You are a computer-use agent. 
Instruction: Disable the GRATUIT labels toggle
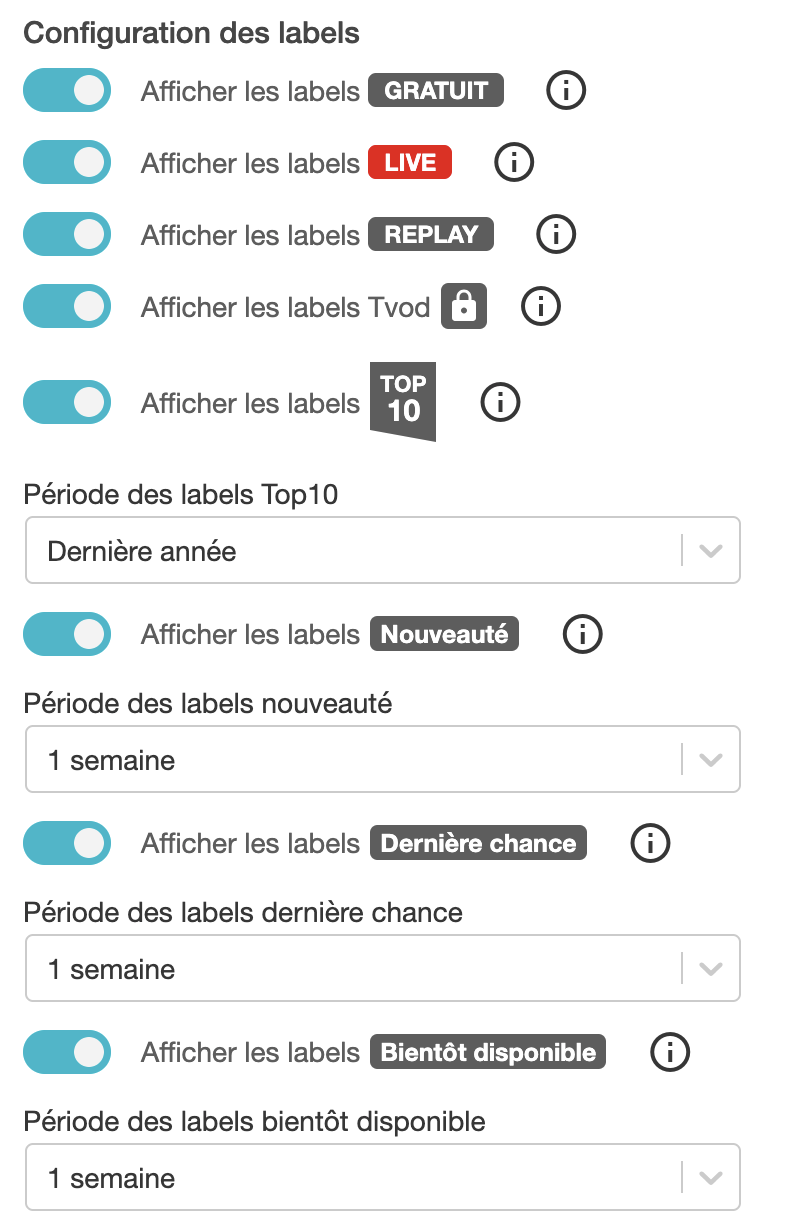67,91
